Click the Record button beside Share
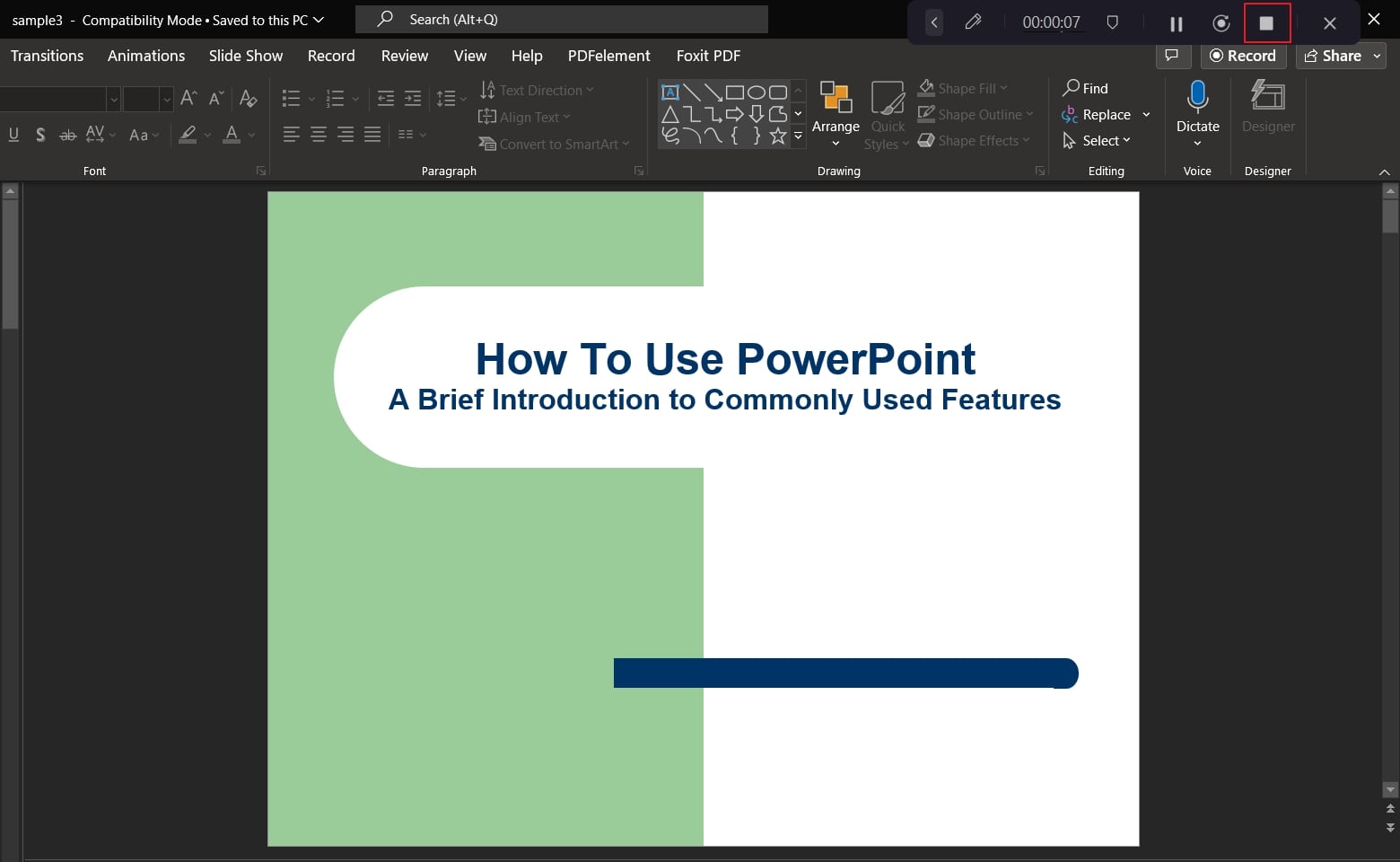The image size is (1400, 862). (1243, 56)
